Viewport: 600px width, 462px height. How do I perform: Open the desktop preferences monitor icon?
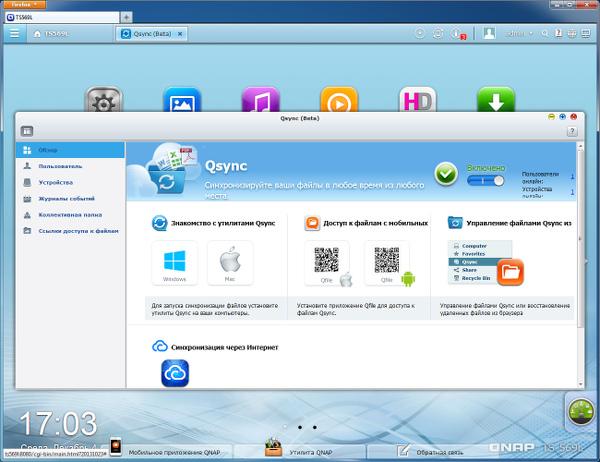pos(586,34)
